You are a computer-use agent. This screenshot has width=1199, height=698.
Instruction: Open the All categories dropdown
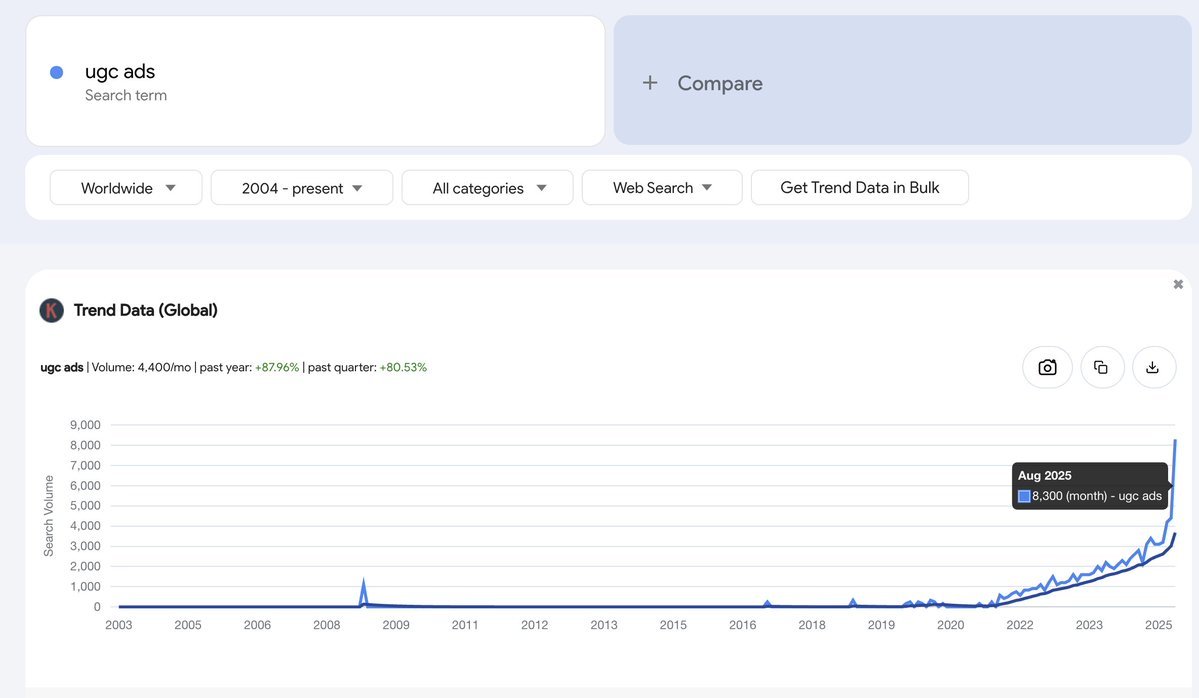487,188
